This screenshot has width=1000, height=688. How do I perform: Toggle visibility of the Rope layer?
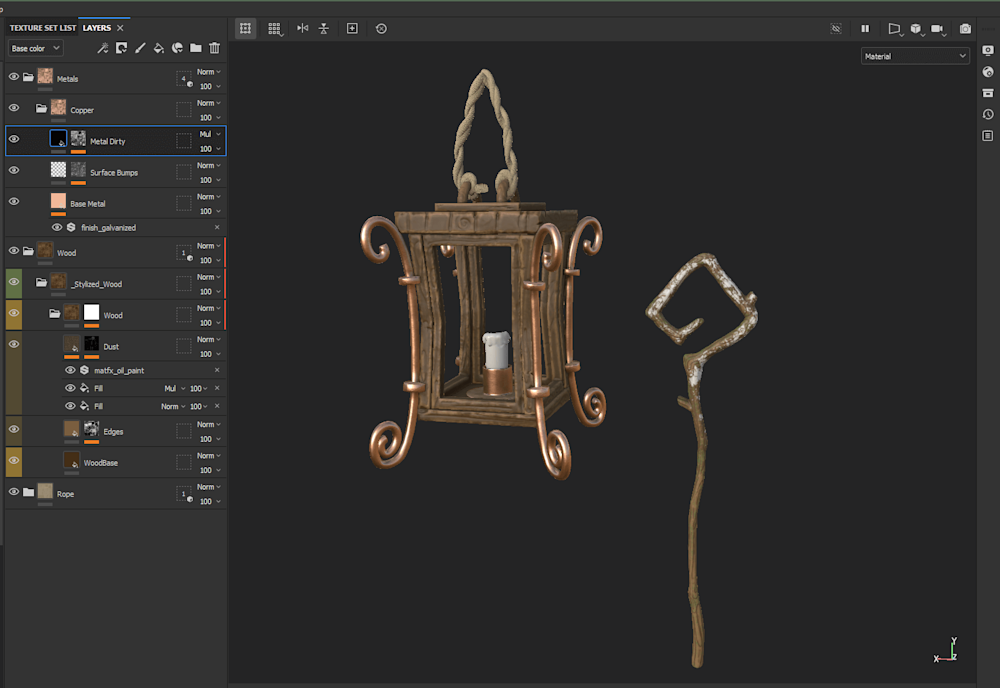(14, 492)
